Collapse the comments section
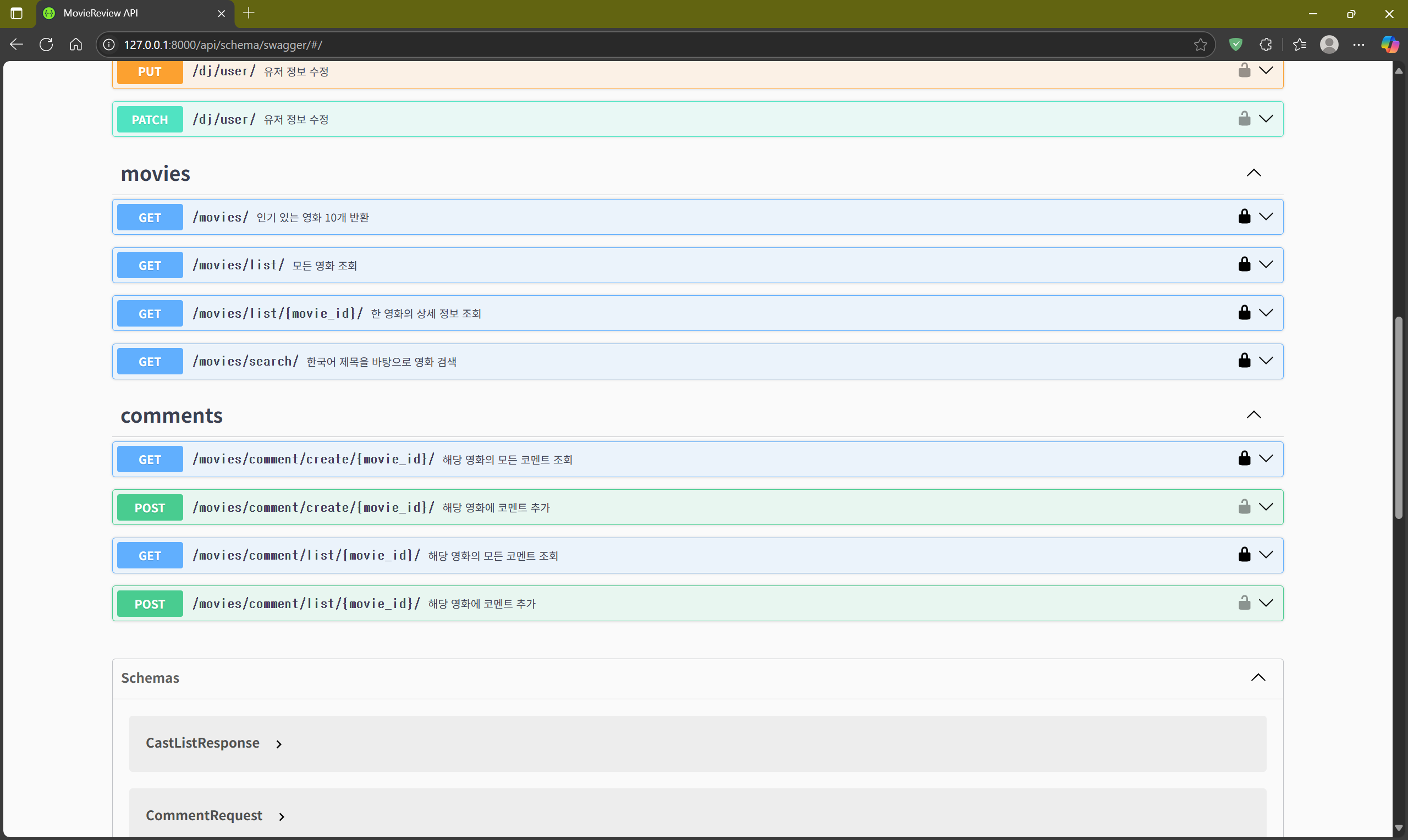The height and width of the screenshot is (840, 1408). 1253,415
